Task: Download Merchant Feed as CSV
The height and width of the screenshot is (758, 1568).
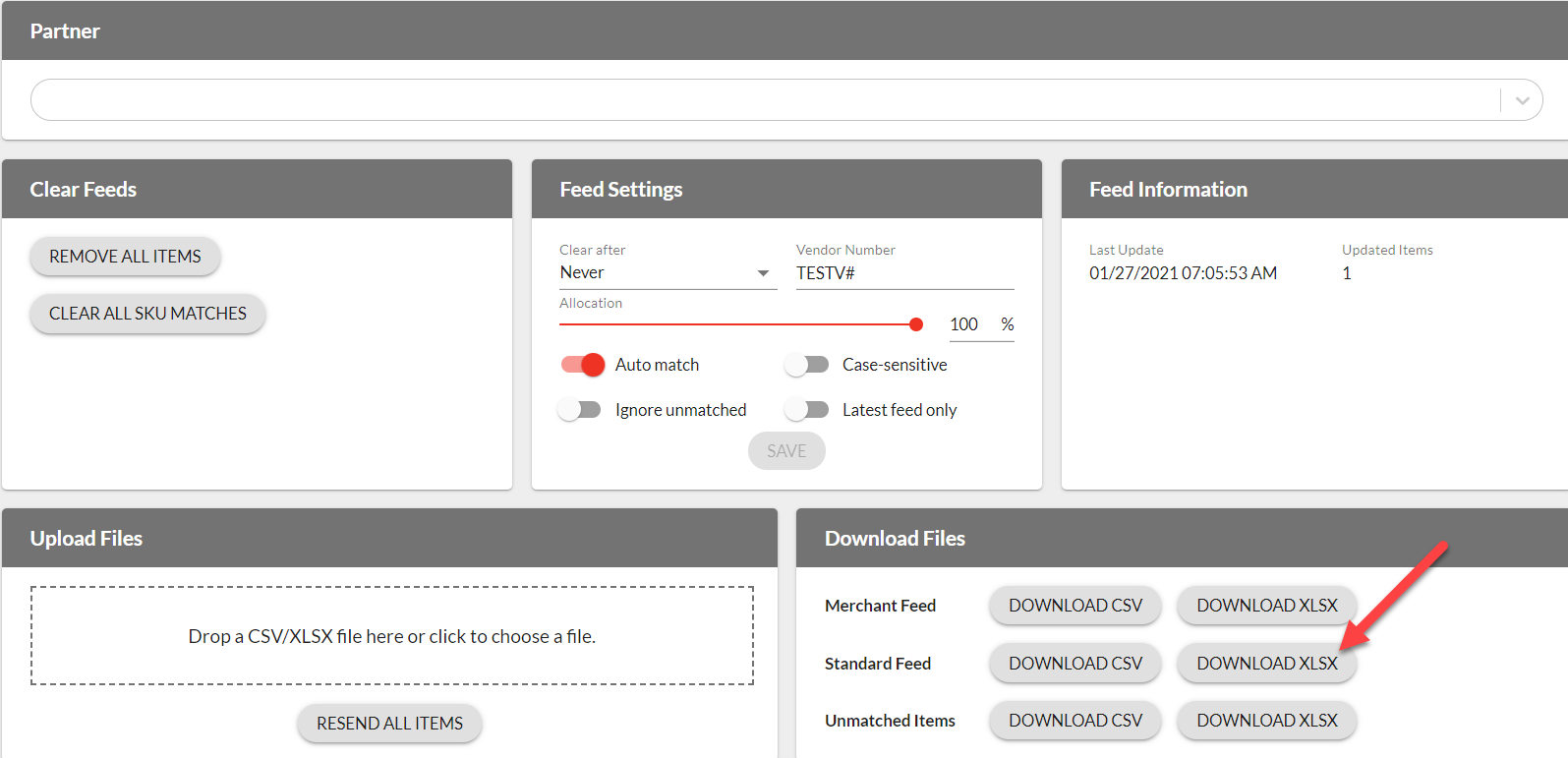Action: point(1075,606)
